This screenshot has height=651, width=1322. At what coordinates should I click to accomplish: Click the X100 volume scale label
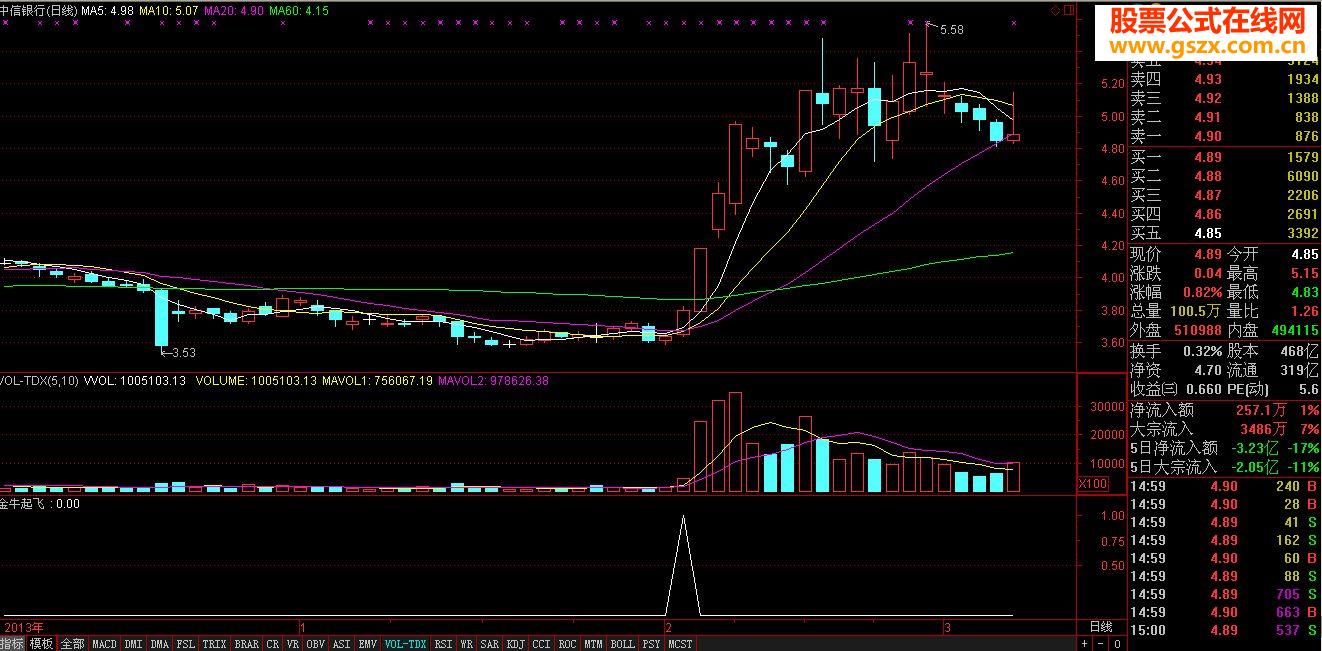(1091, 483)
